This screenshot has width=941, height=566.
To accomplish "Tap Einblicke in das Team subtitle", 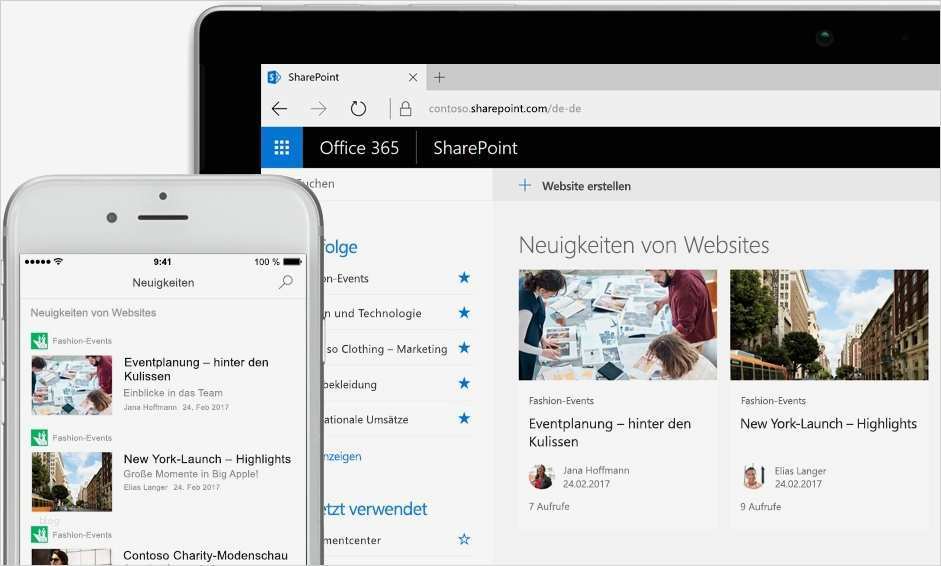I will click(x=173, y=393).
